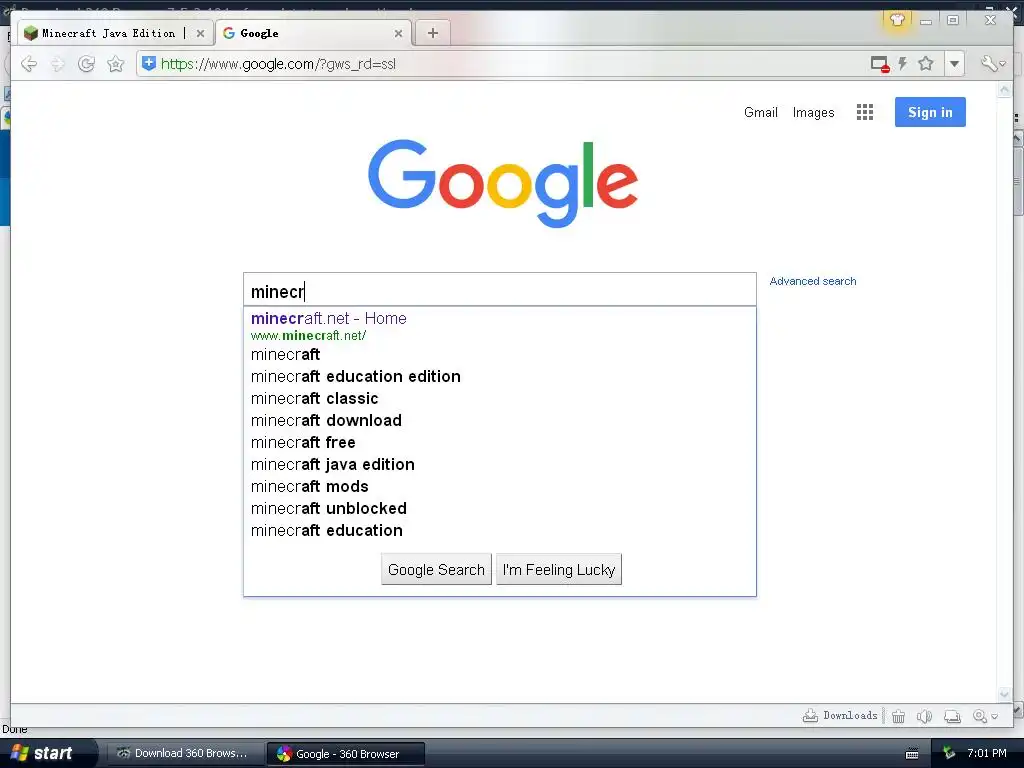Viewport: 1024px width, 768px height.
Task: Switch to the Minecraft Java Edition tab
Action: click(108, 33)
